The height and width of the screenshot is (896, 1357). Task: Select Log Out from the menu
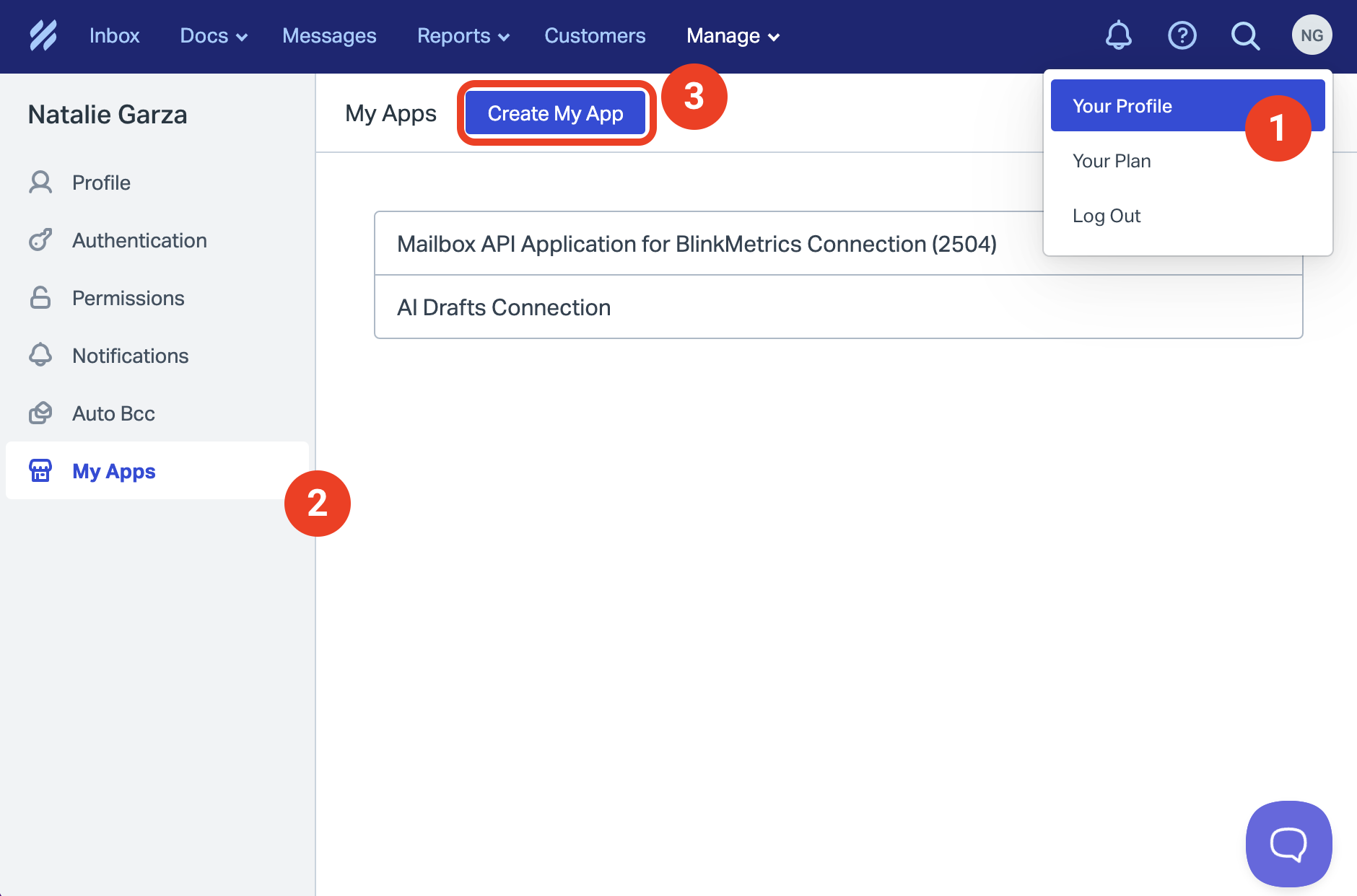tap(1107, 215)
